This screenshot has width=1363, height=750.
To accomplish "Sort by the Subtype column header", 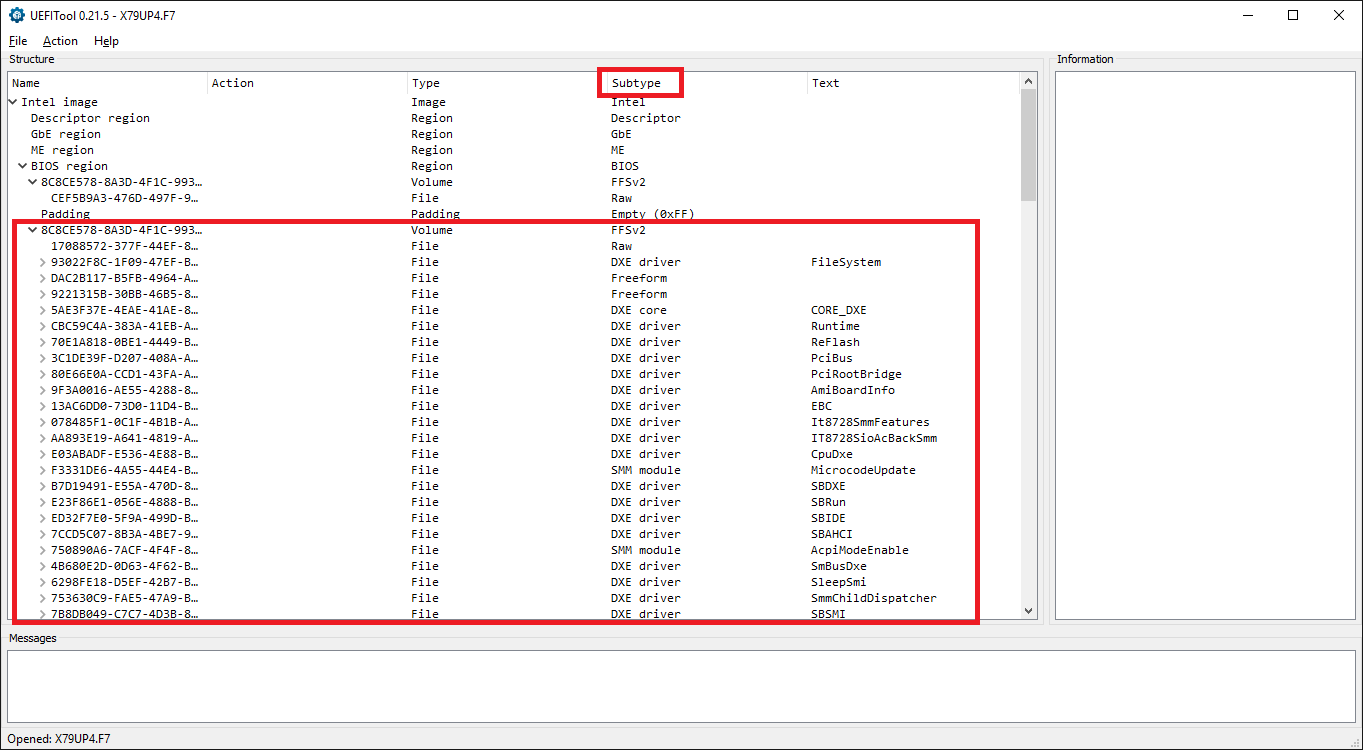I will pos(708,83).
